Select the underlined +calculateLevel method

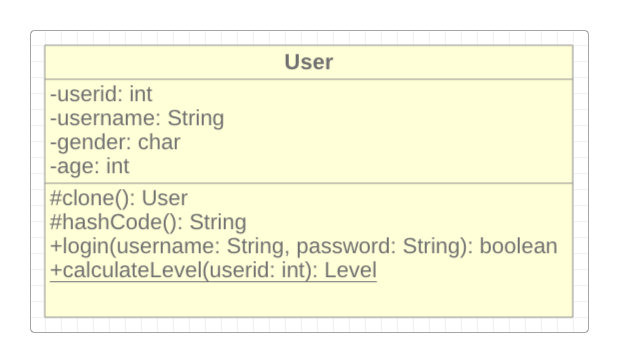[x=213, y=270]
